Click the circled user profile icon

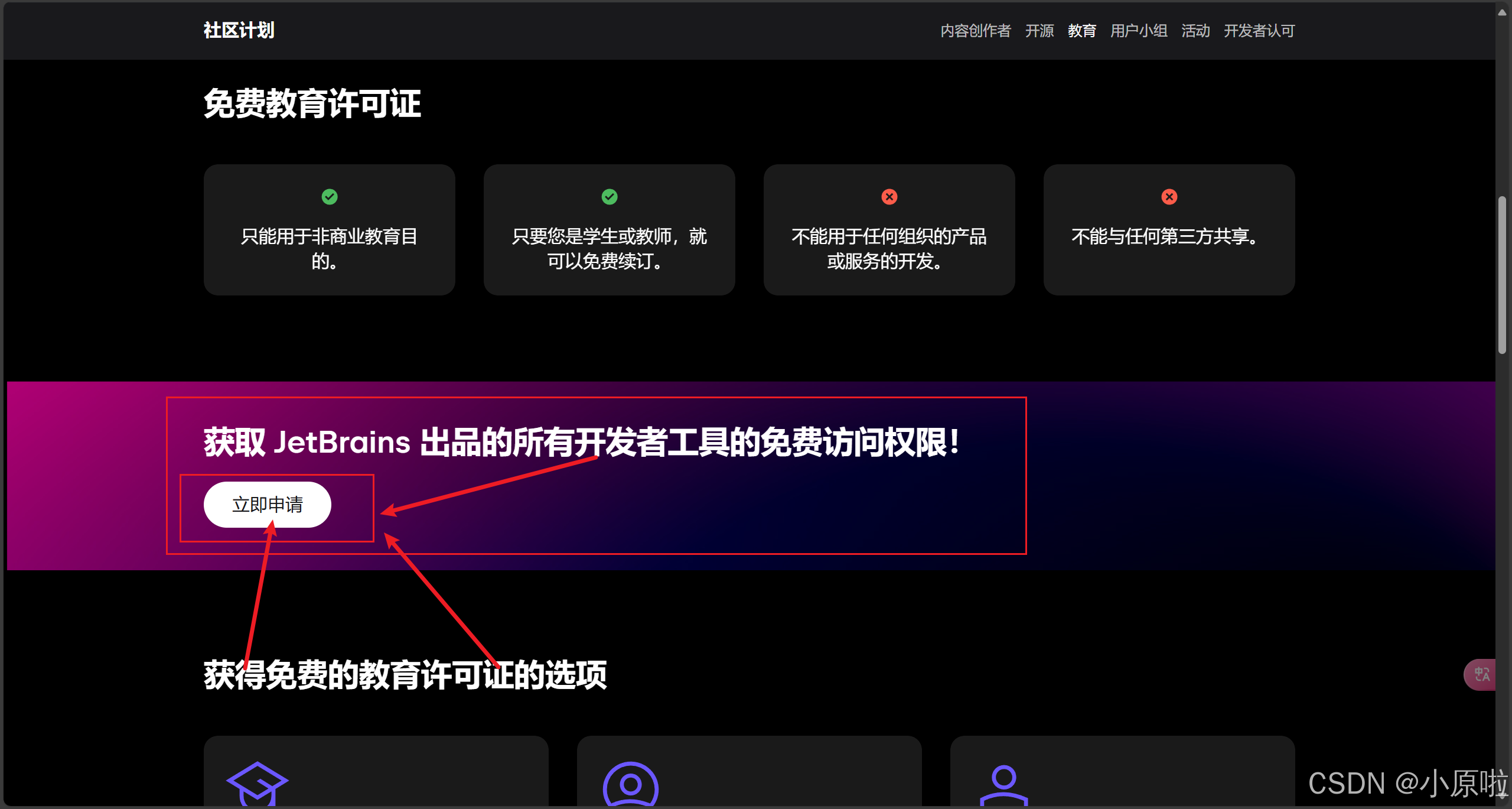click(630, 785)
